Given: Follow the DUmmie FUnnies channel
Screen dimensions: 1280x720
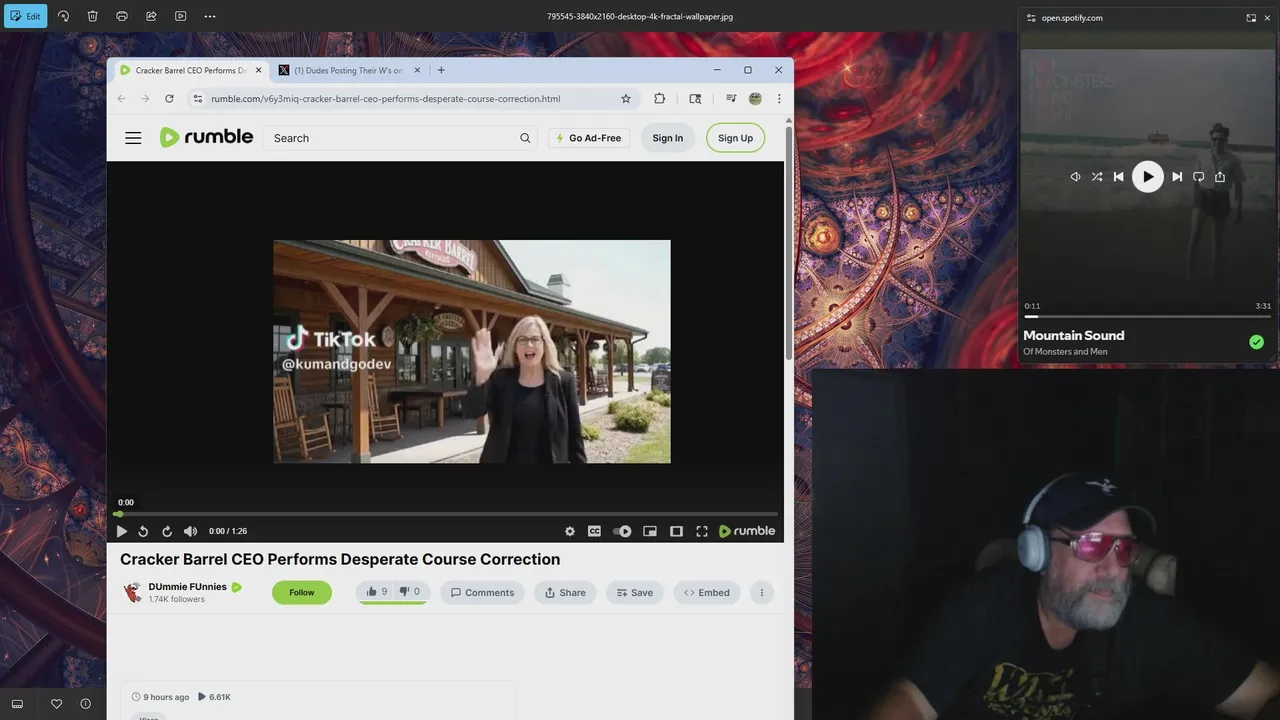Looking at the screenshot, I should 301,592.
